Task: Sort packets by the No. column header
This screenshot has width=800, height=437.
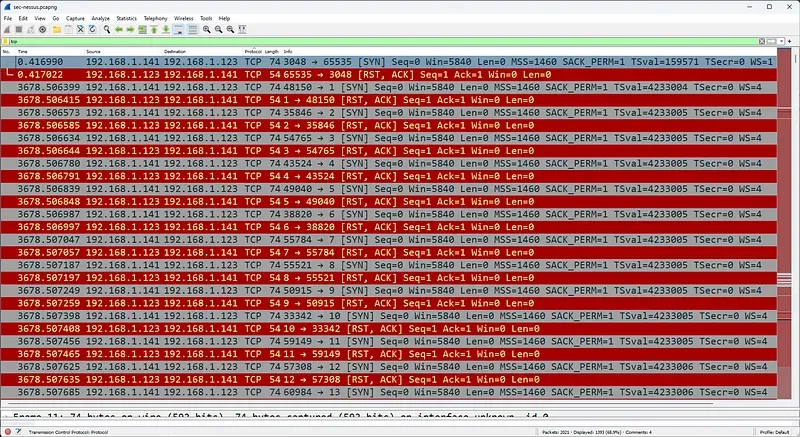Action: [x=8, y=52]
